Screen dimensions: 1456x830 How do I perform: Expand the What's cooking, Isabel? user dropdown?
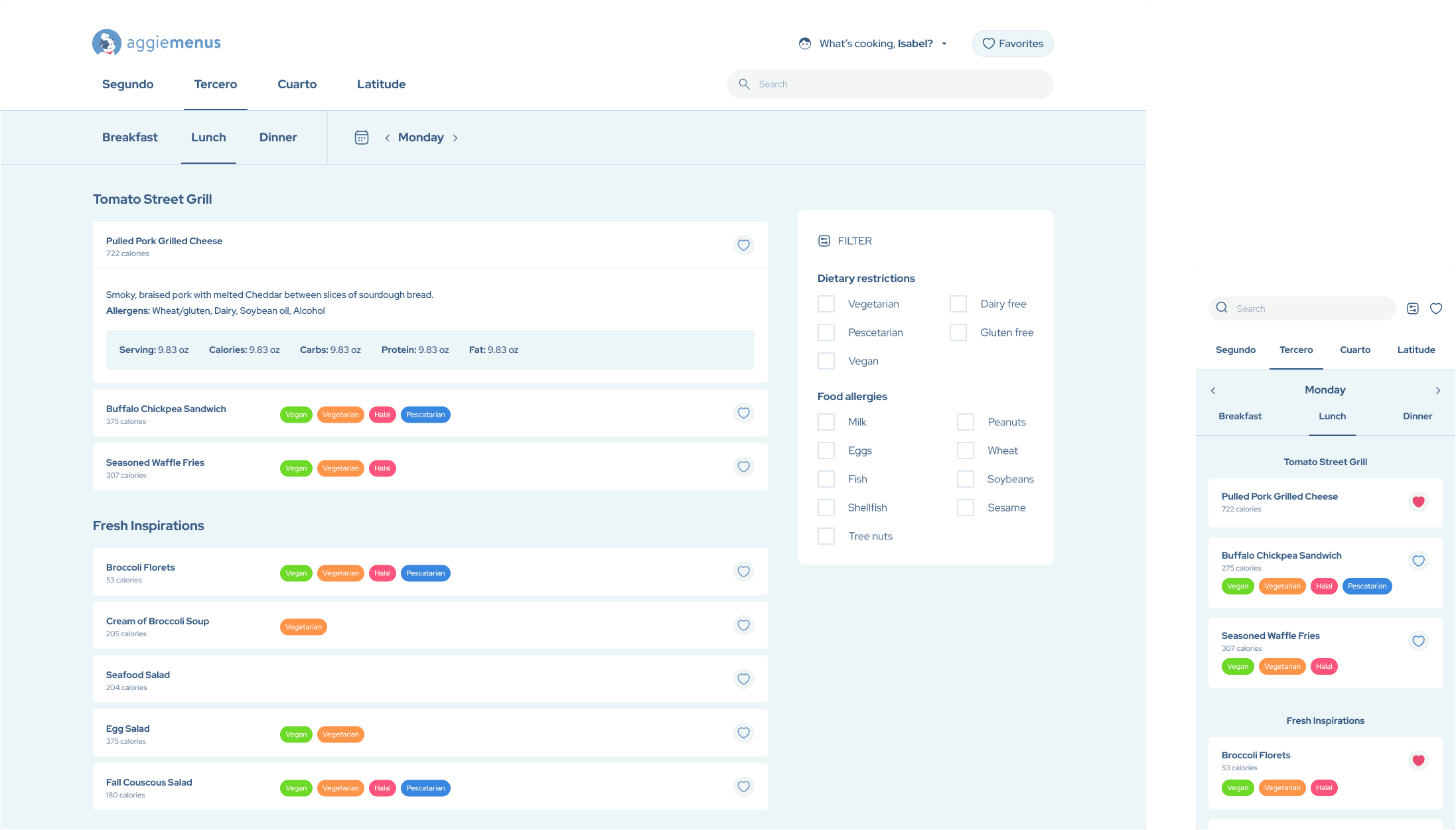click(875, 44)
